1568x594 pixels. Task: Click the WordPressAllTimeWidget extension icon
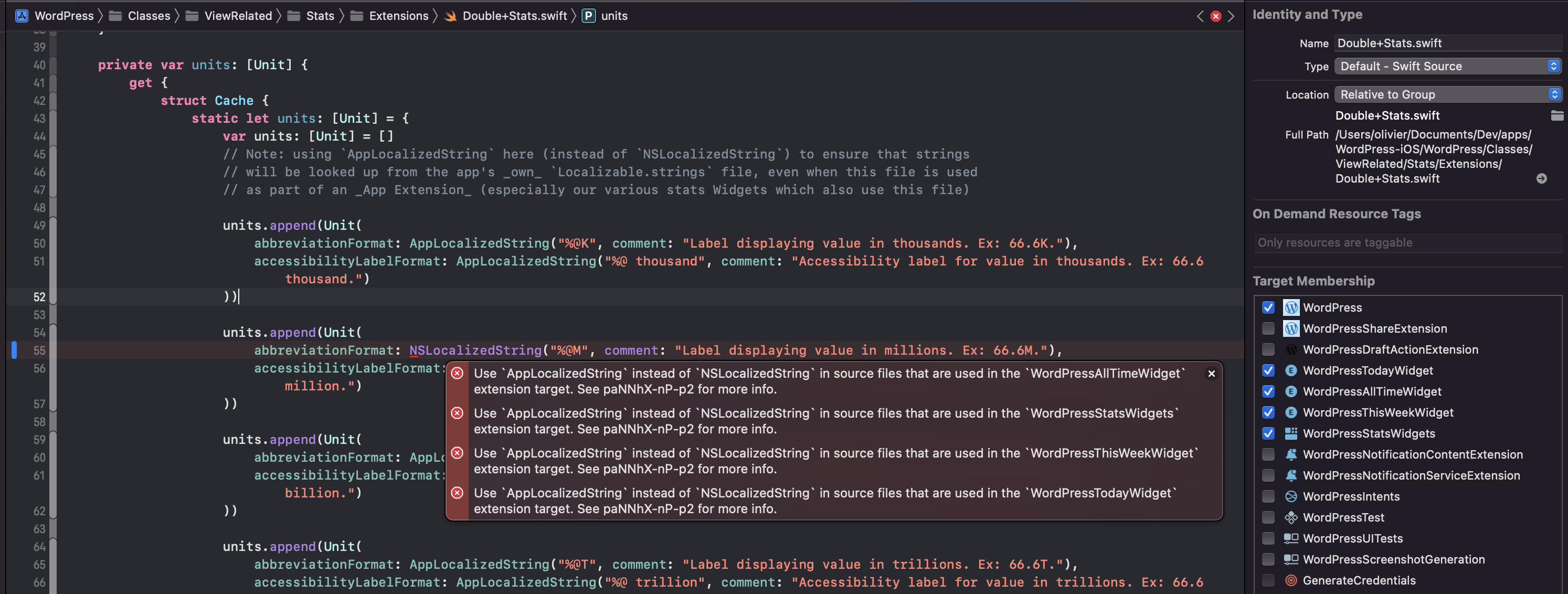[x=1290, y=391]
